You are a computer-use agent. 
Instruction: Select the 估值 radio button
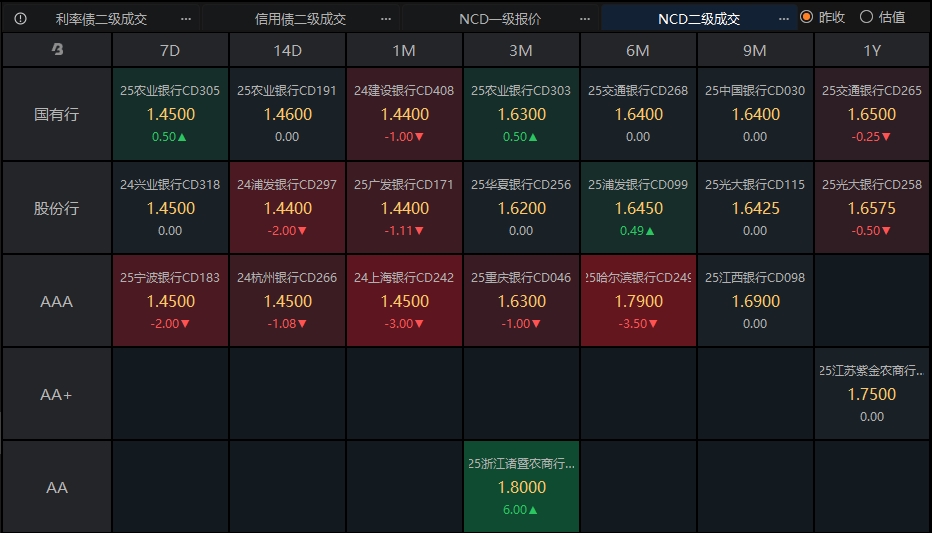click(x=867, y=17)
